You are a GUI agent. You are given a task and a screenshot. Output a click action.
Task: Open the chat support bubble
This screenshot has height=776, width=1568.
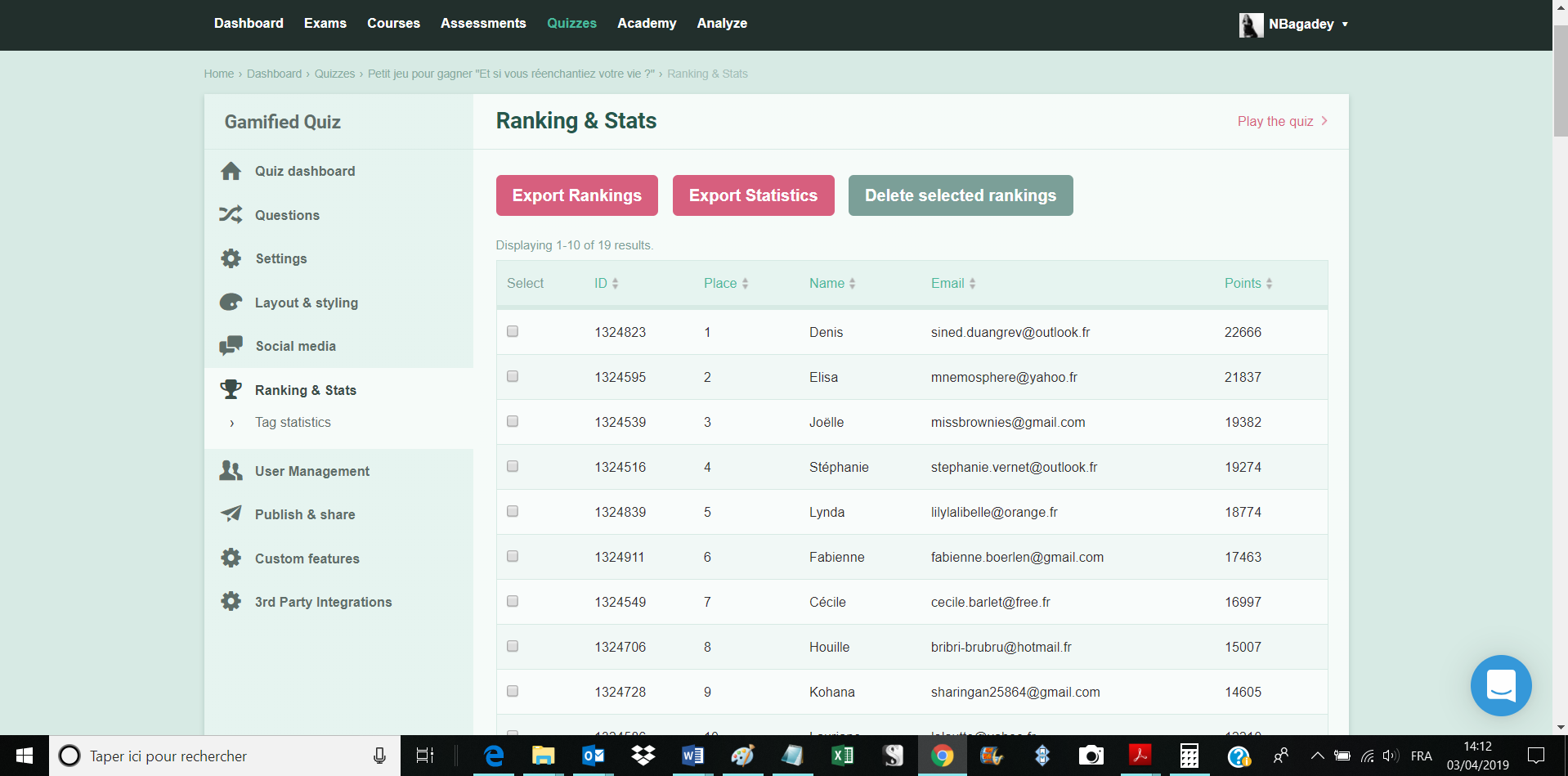[x=1501, y=685]
